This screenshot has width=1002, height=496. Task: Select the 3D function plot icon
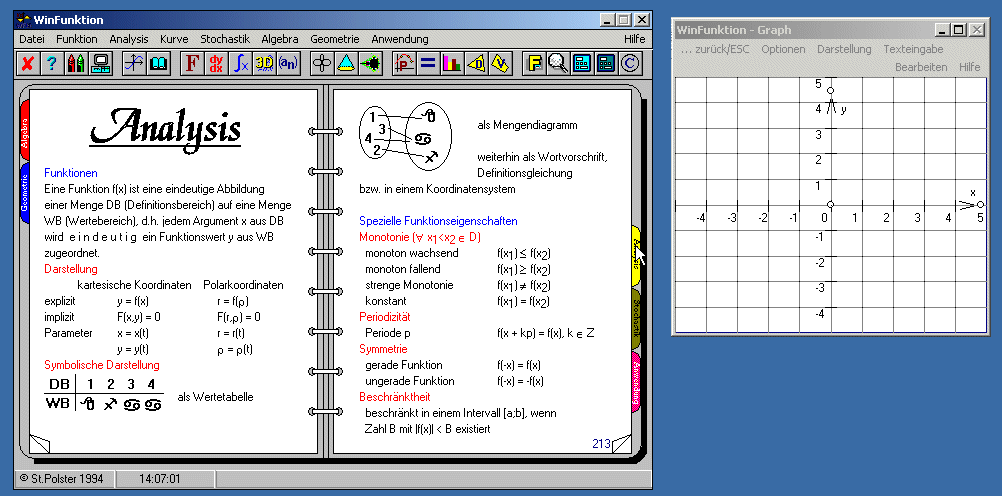pyautogui.click(x=264, y=63)
